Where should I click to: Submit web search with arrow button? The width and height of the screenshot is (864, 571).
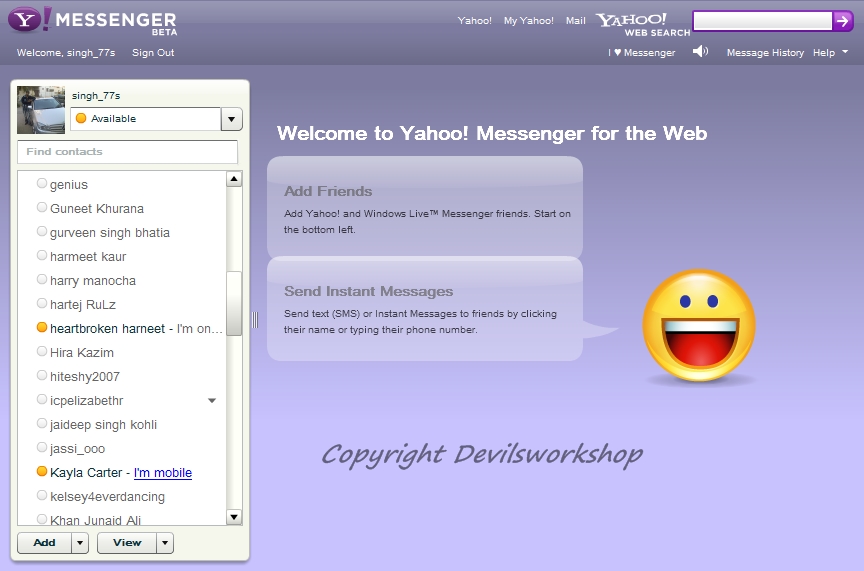[x=843, y=21]
